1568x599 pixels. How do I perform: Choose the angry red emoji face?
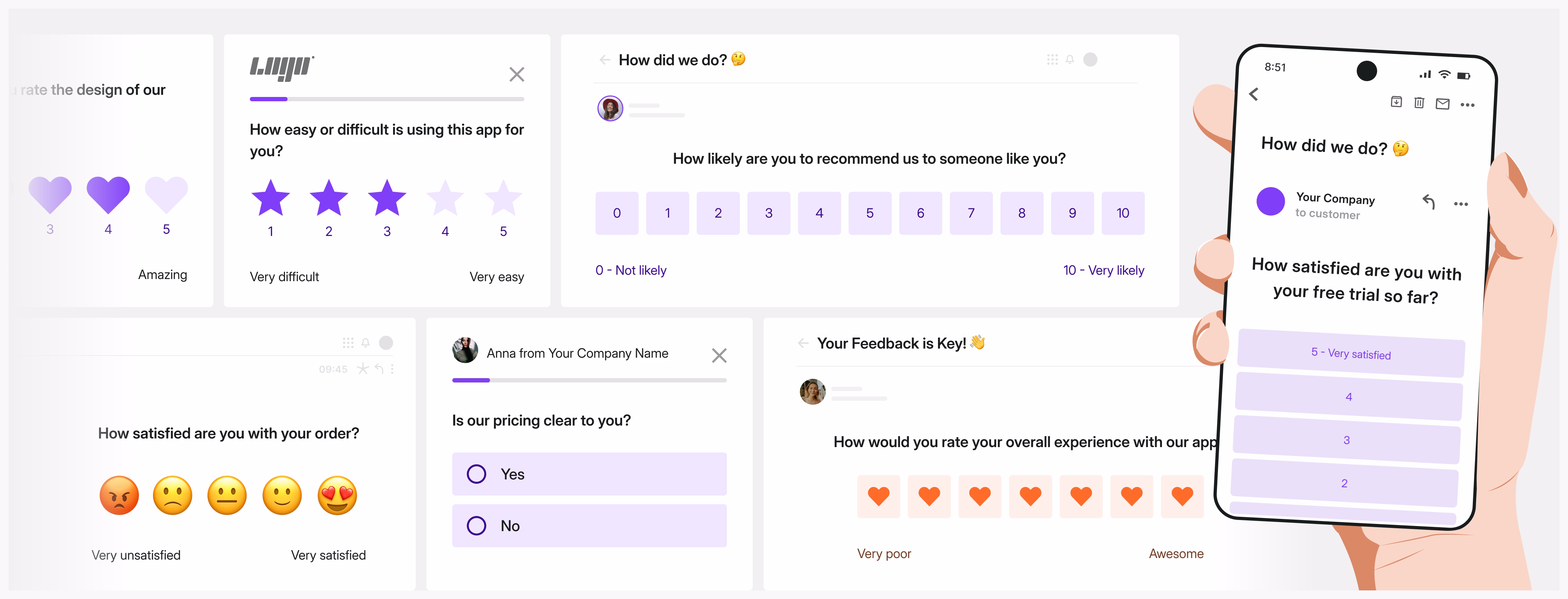(119, 495)
